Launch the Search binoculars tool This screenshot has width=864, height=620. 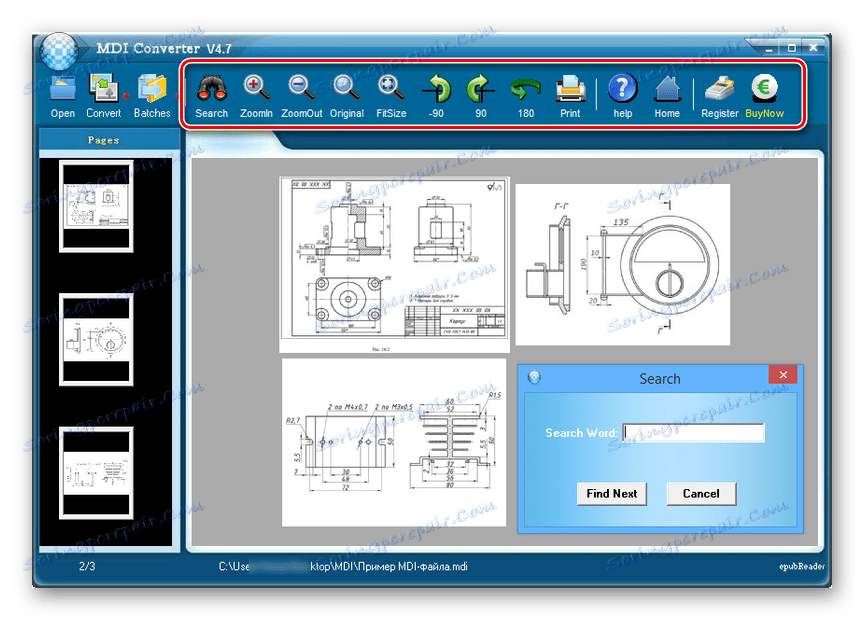pyautogui.click(x=212, y=96)
